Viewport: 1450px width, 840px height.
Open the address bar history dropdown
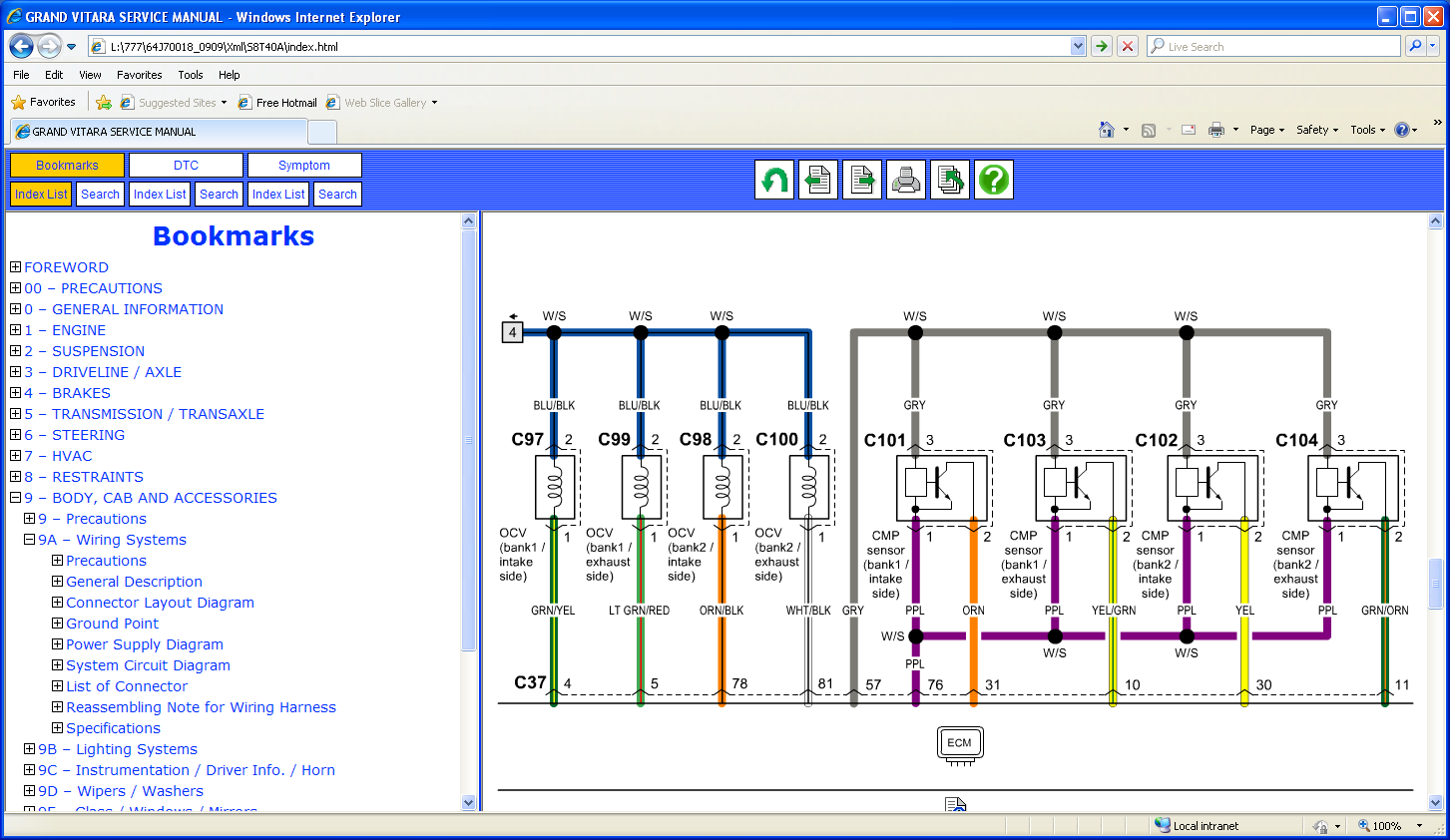(x=1078, y=46)
